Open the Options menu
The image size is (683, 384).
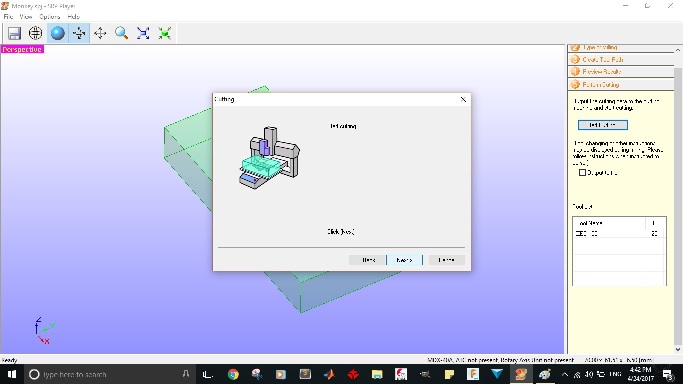click(x=50, y=17)
